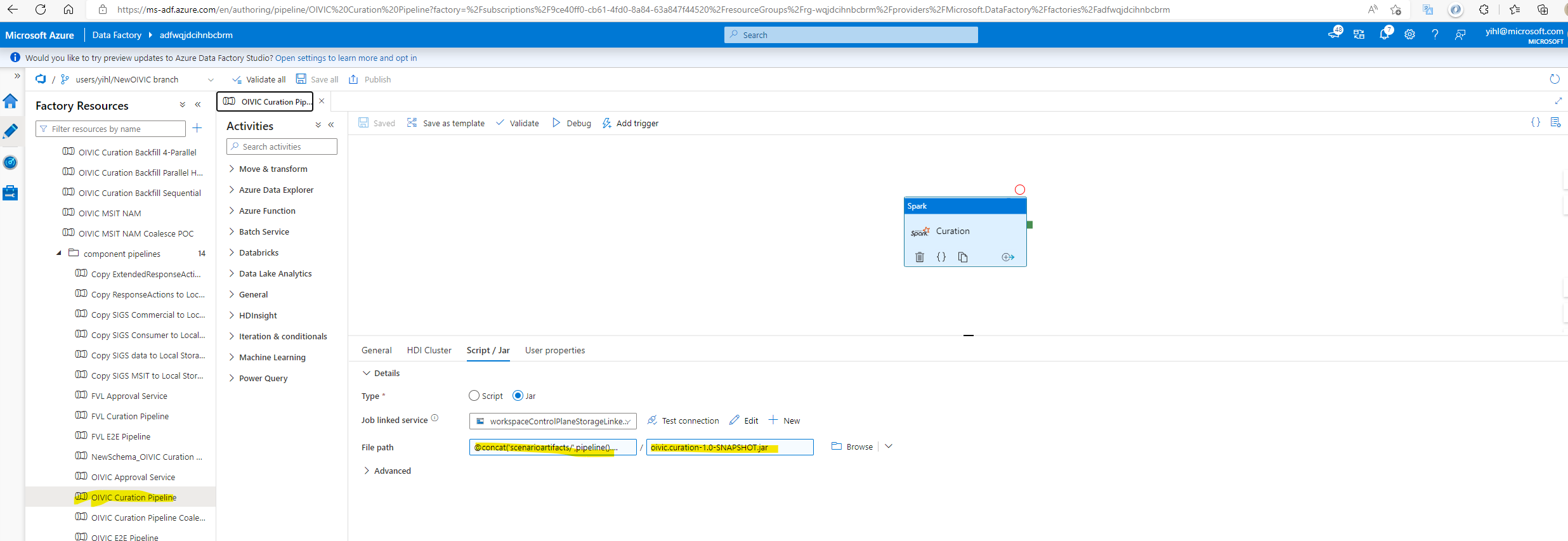Switch Data Factory icon in header
The width and height of the screenshot is (1568, 541).
[x=1359, y=35]
